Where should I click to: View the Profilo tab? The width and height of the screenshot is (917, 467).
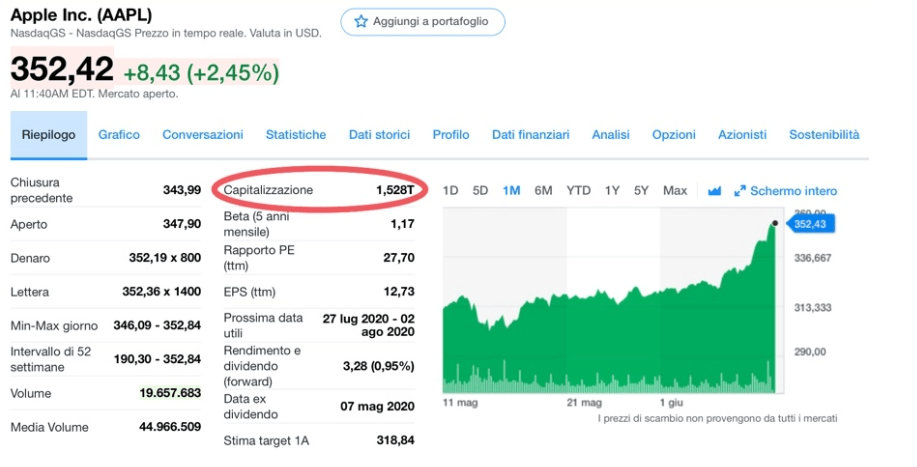451,135
